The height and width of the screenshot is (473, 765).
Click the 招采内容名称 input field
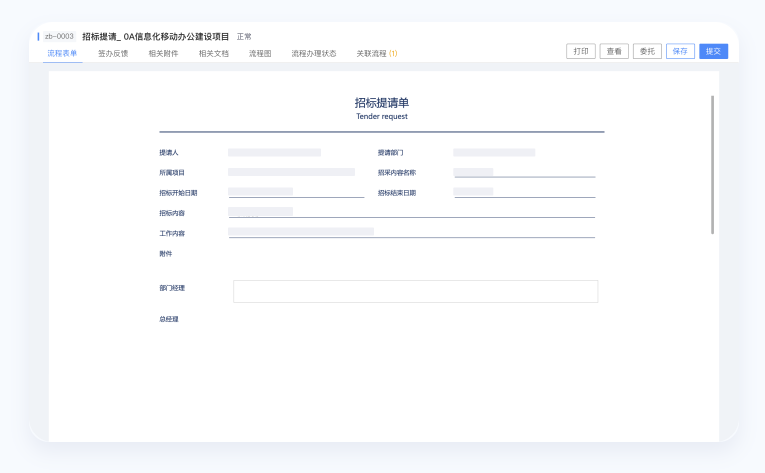pyautogui.click(x=523, y=172)
